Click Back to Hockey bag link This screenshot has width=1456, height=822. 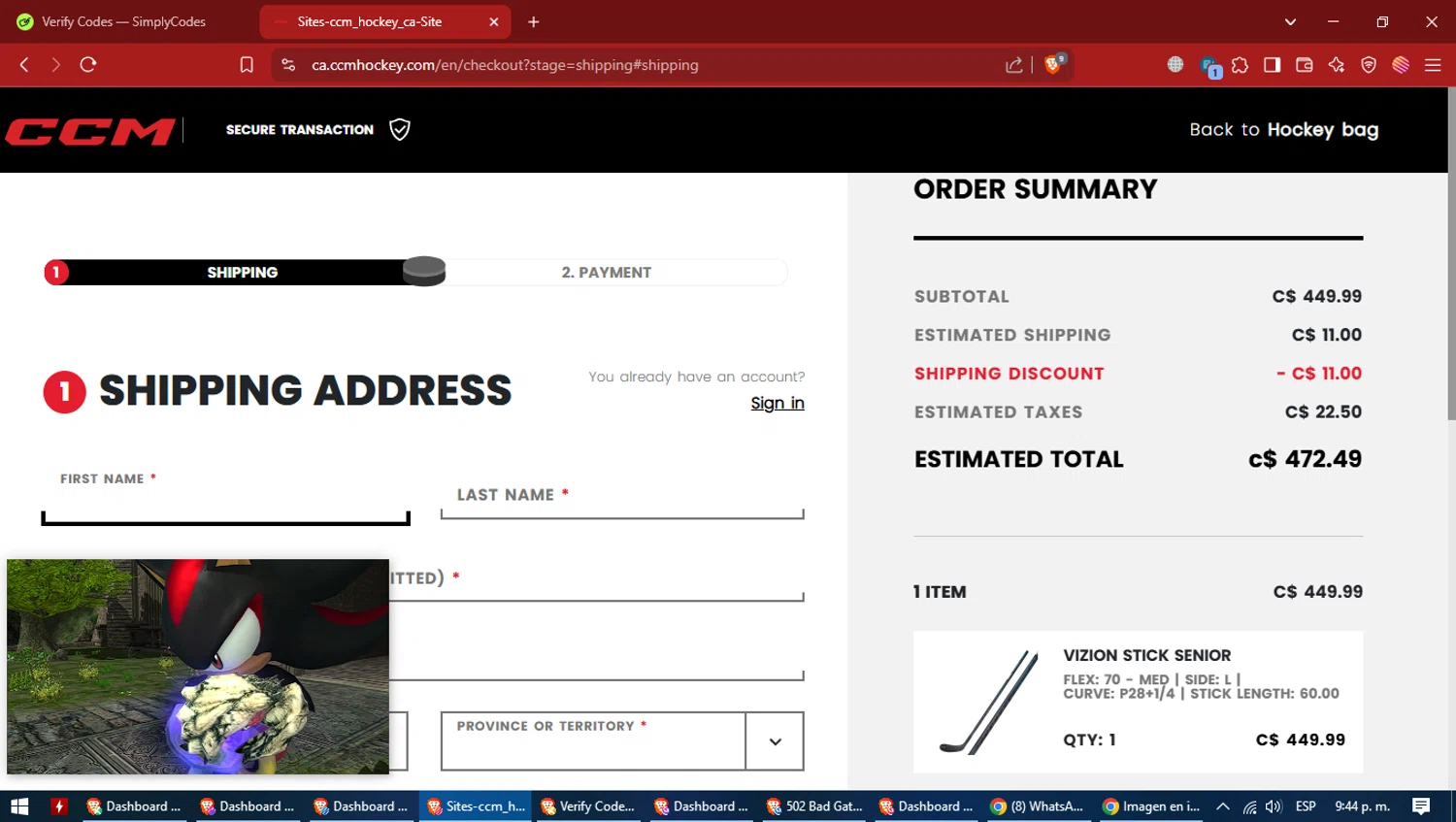(1284, 130)
